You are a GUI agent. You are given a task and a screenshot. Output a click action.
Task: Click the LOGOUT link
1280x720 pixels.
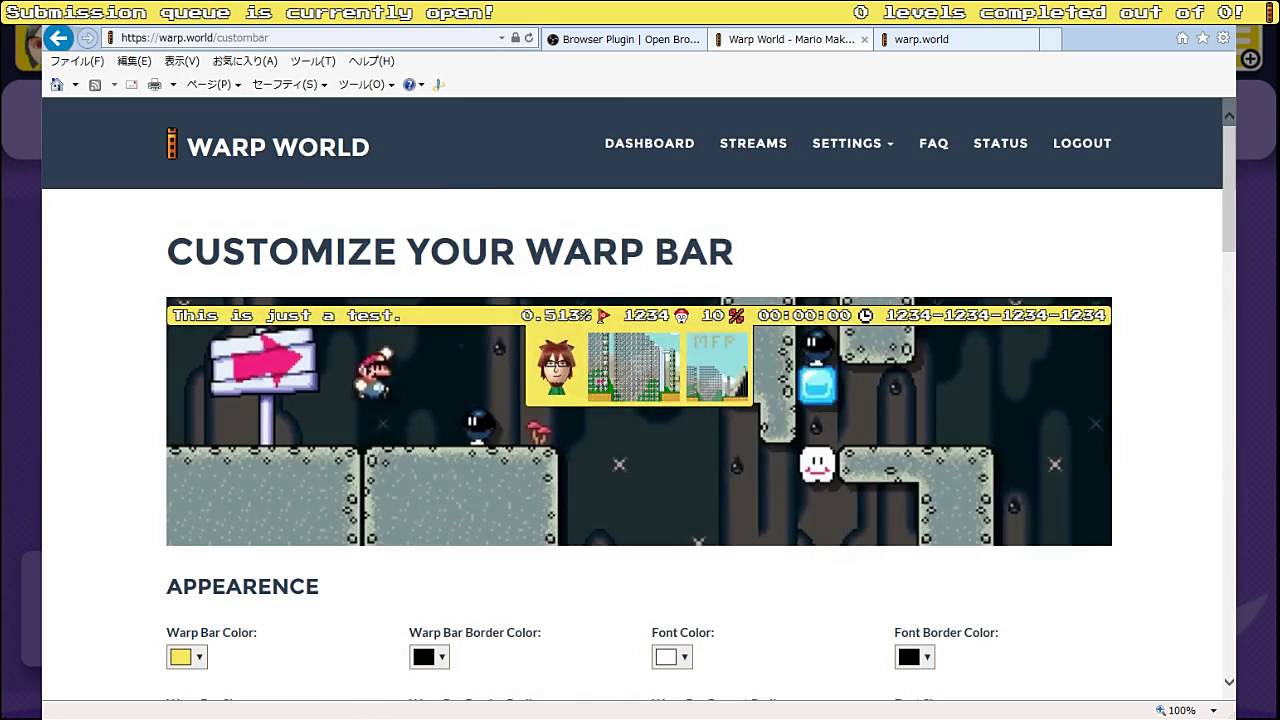pos(1082,143)
